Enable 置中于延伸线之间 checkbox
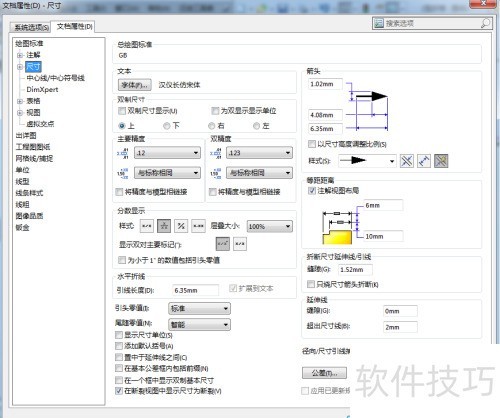 [x=119, y=357]
